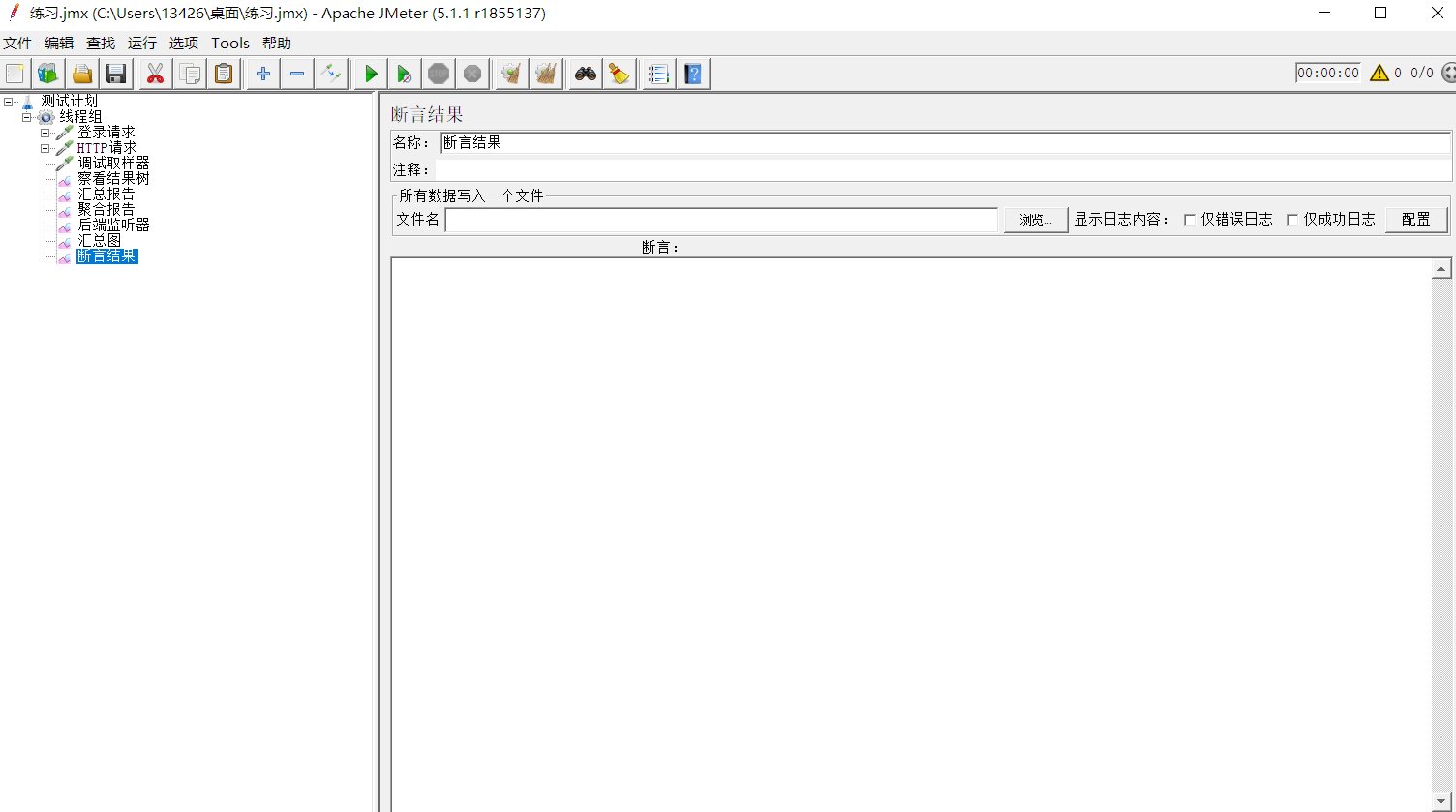Screen dimensions: 1456x812
Task: Save the test plan with floppy icon
Action: 116,74
